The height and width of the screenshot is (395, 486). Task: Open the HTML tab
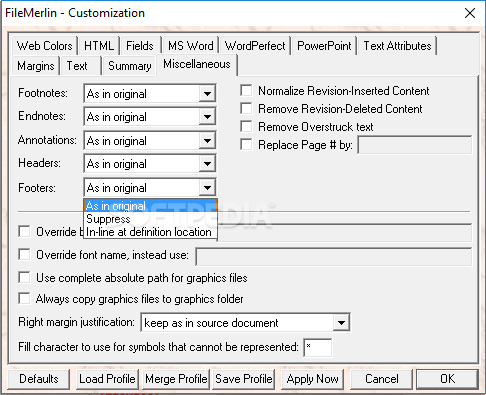[x=99, y=46]
